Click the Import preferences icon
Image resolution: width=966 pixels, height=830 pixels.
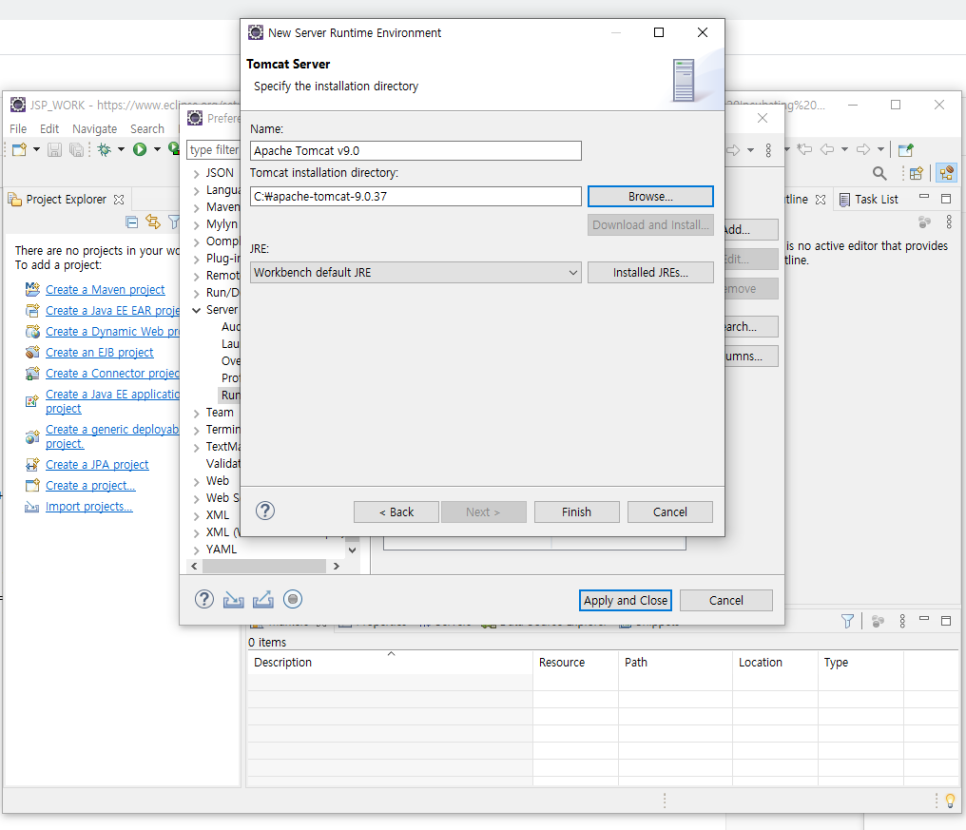coord(233,600)
